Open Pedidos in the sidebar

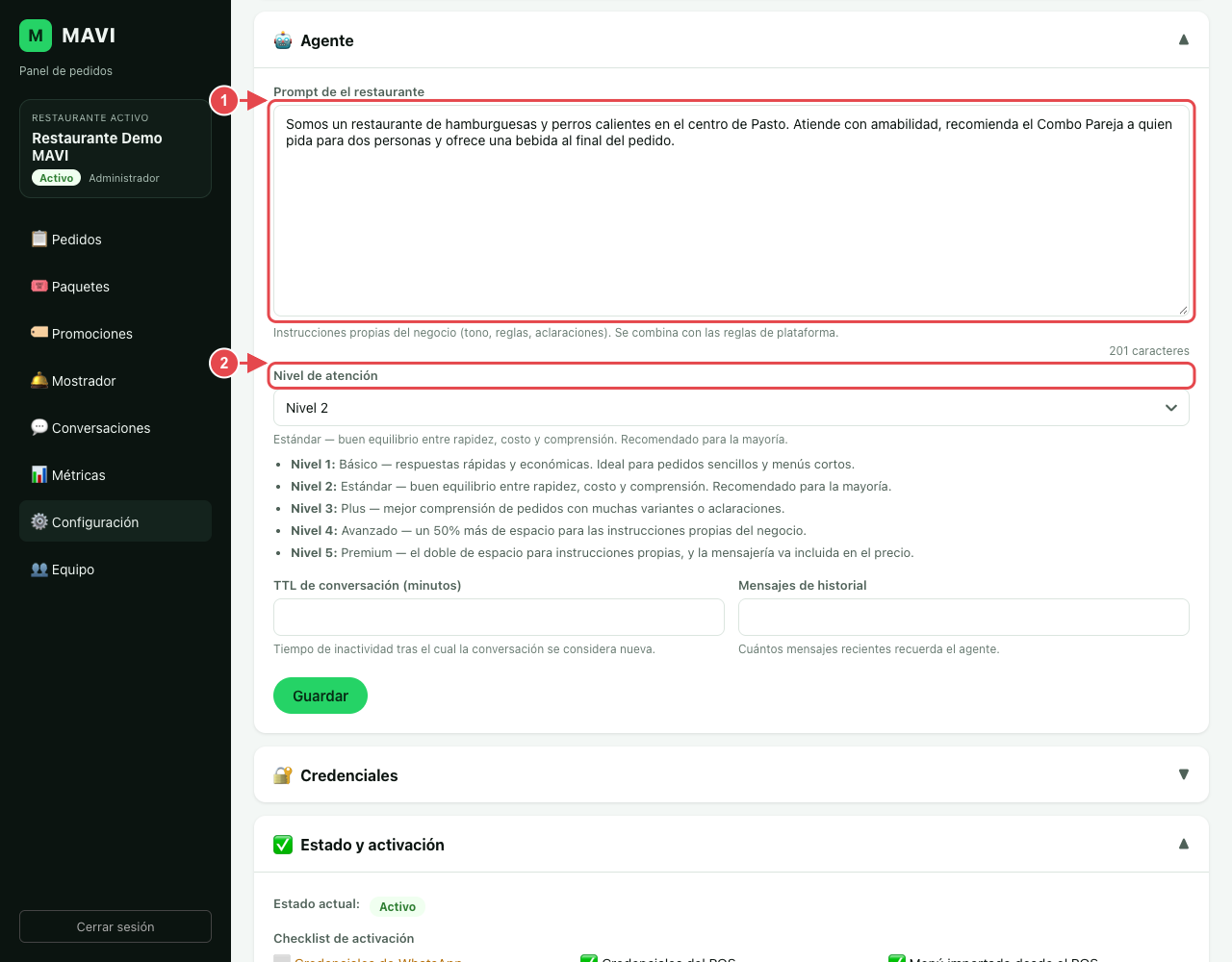click(115, 239)
